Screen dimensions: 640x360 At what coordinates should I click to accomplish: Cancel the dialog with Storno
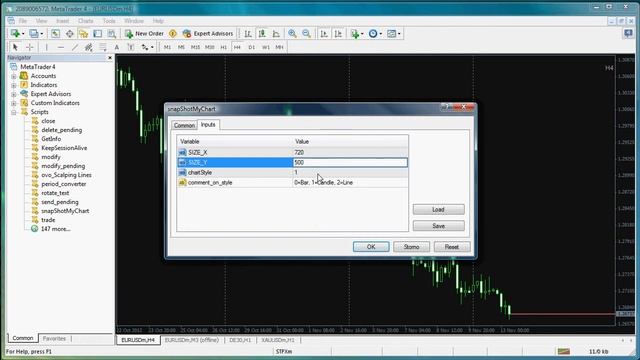point(411,247)
